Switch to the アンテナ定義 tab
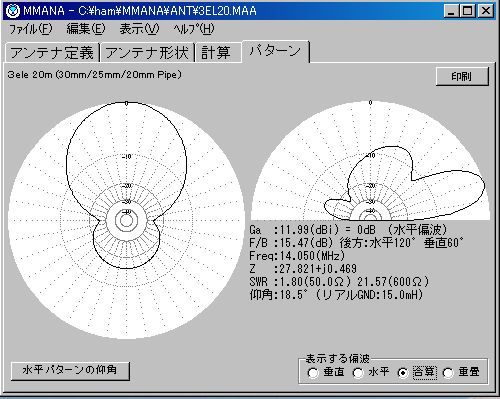500x399 pixels. click(52, 53)
